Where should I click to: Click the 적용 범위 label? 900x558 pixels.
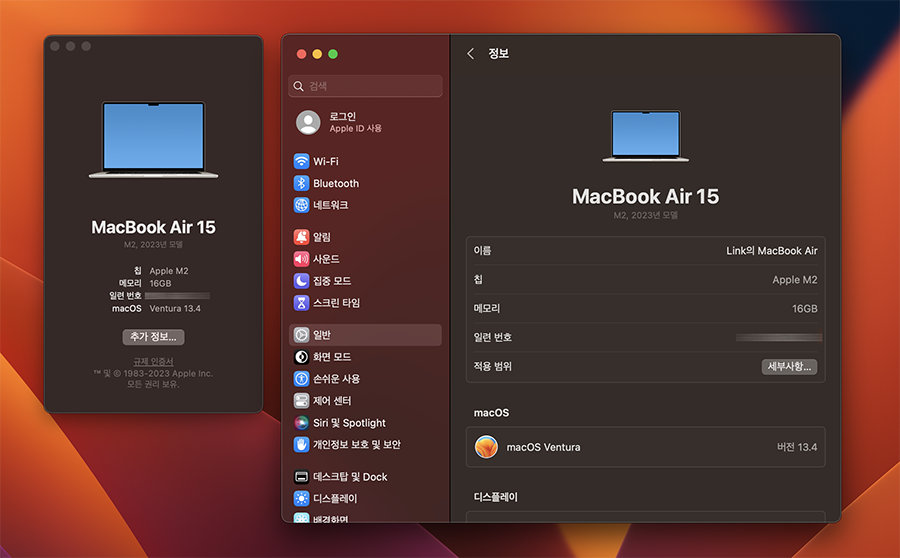pos(492,366)
